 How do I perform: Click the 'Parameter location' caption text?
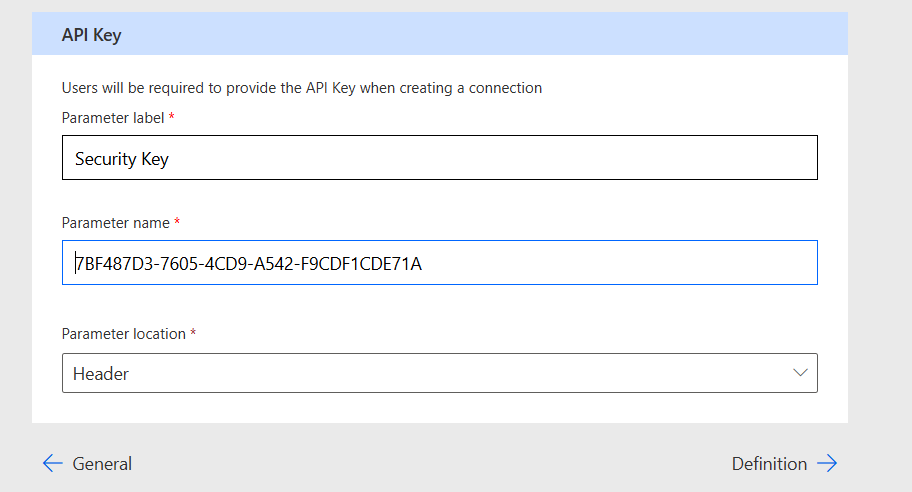[124, 334]
